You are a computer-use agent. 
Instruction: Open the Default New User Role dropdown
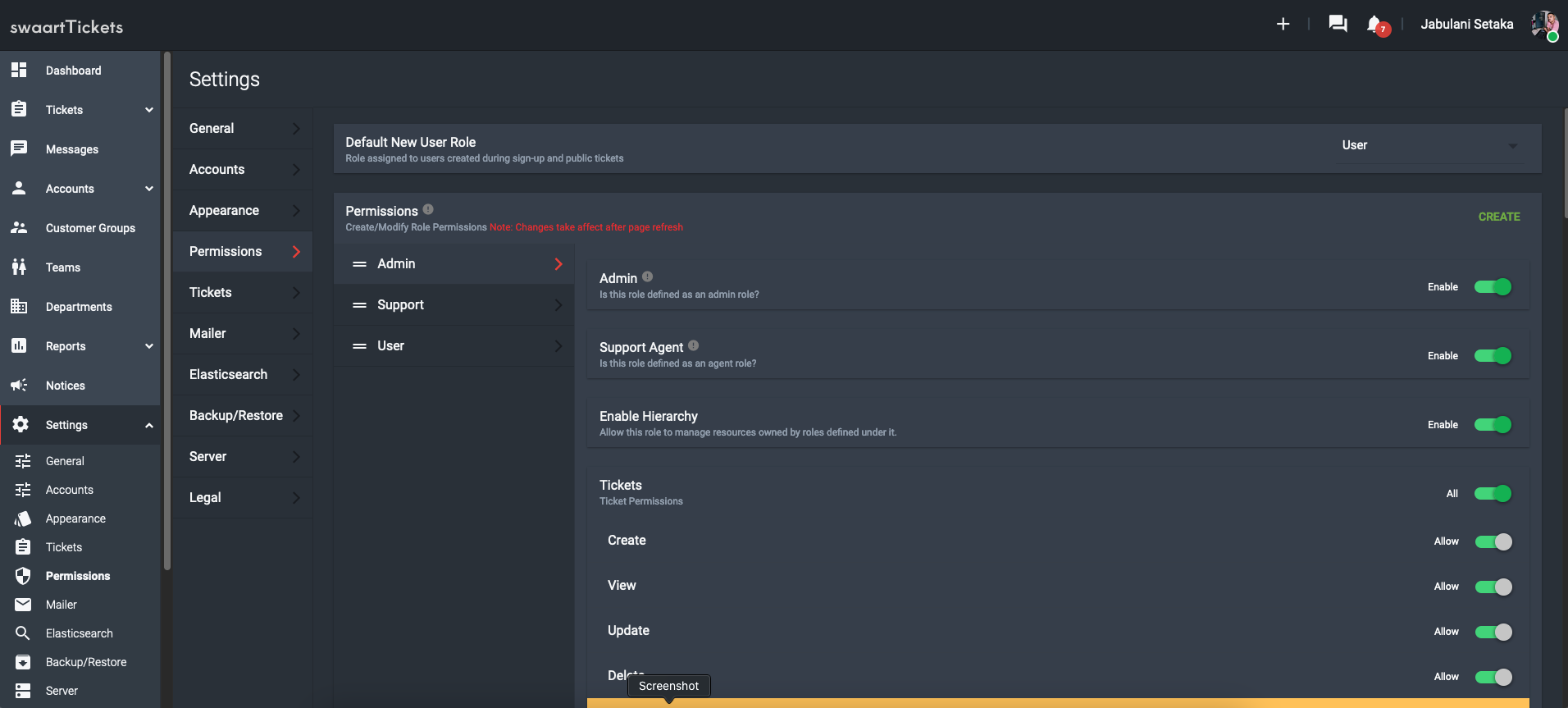click(x=1429, y=146)
